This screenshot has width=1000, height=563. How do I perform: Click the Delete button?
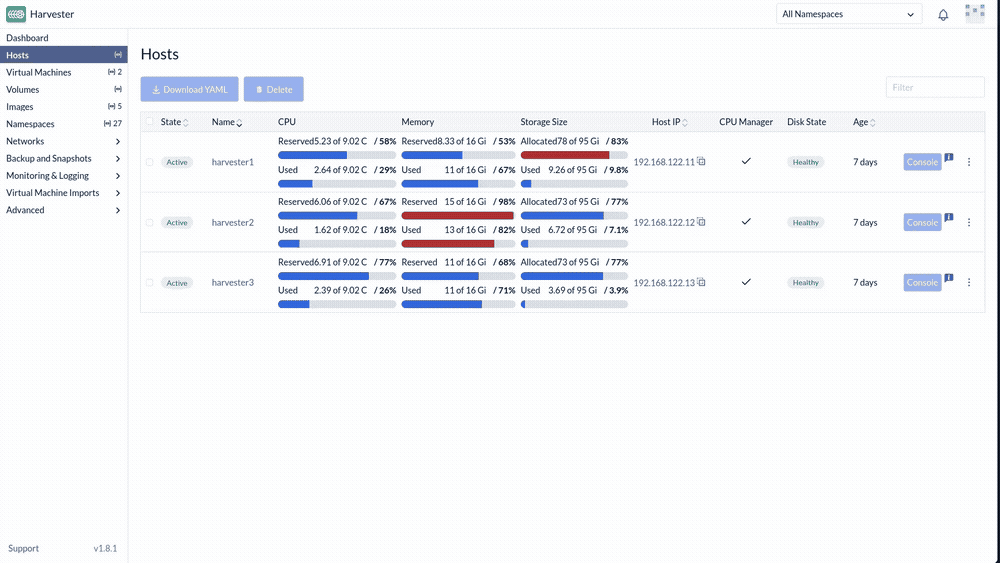(x=274, y=89)
